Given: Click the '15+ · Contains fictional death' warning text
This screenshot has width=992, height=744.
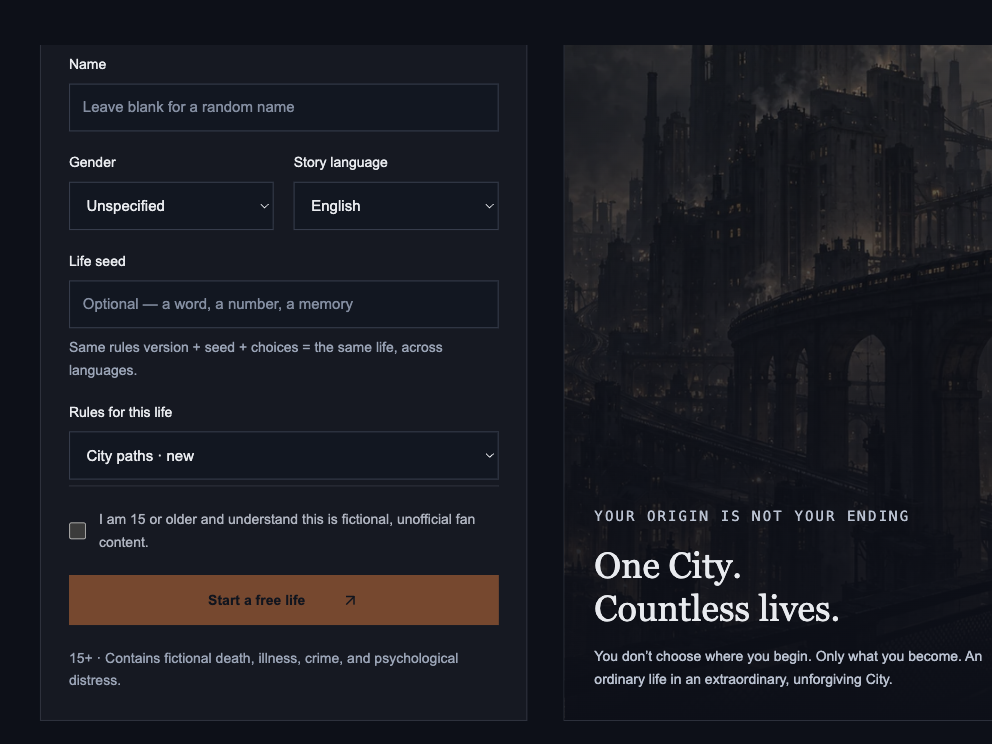Looking at the screenshot, I should [264, 669].
